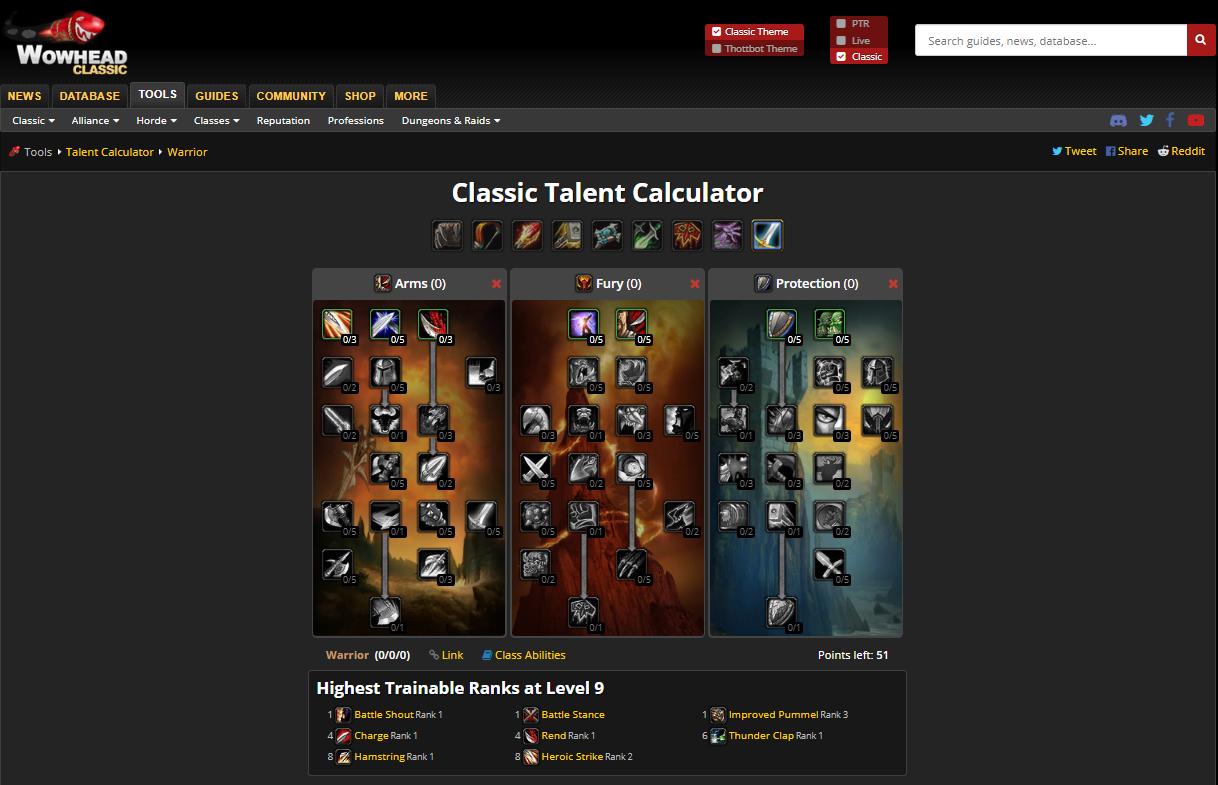
Task: Click Bloodthirst at bottom of Fury tree
Action: coord(584,612)
